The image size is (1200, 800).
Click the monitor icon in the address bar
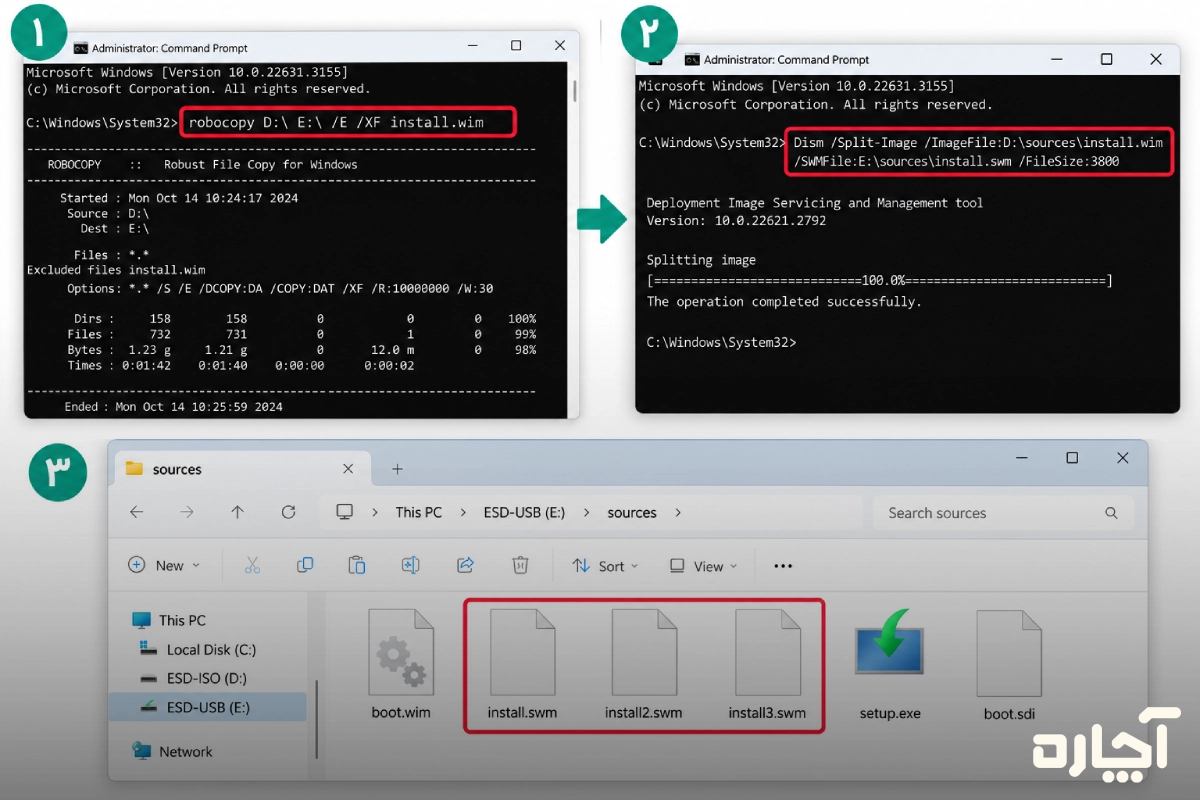coord(345,512)
